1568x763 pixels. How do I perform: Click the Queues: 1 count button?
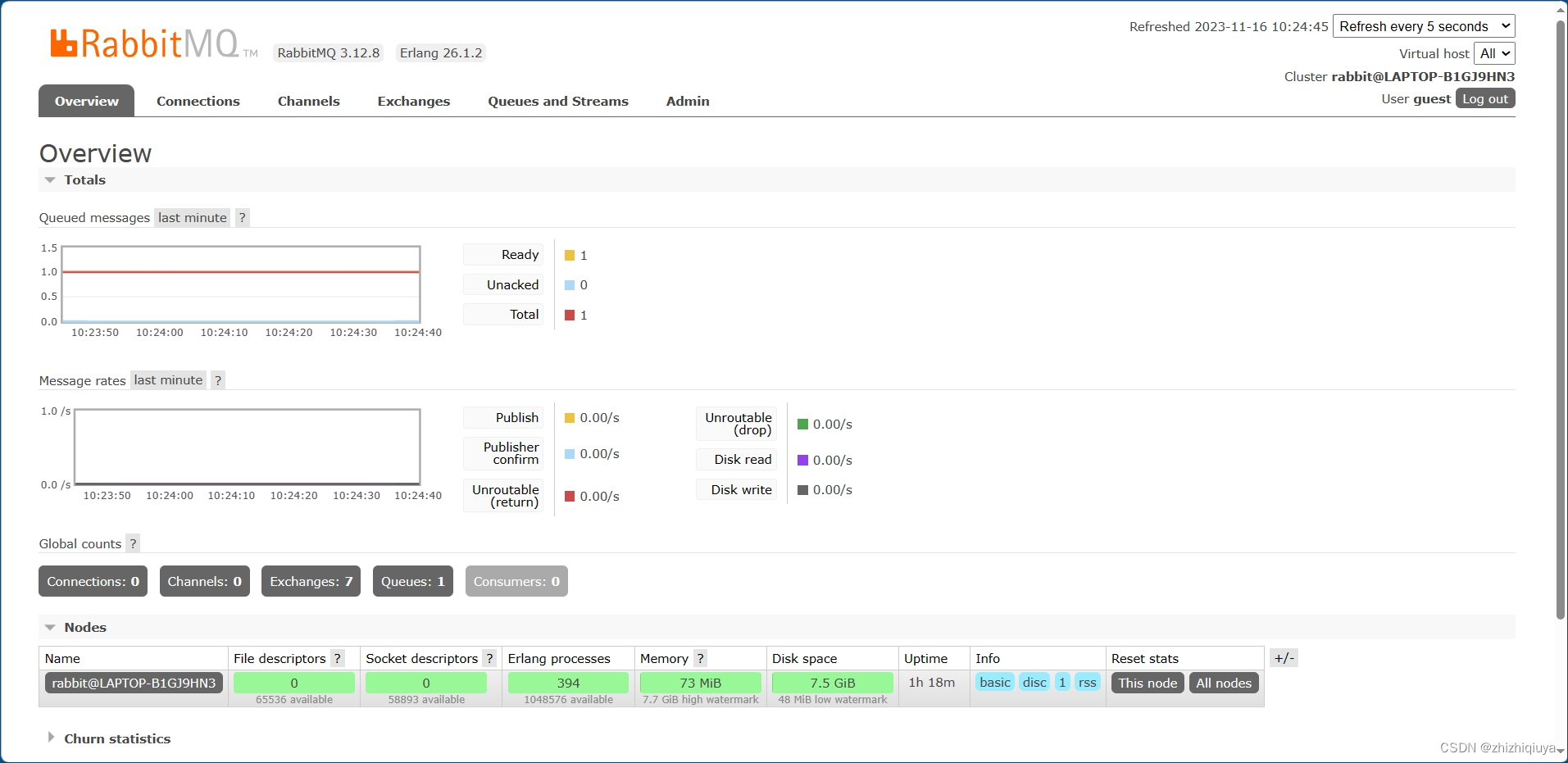point(413,581)
